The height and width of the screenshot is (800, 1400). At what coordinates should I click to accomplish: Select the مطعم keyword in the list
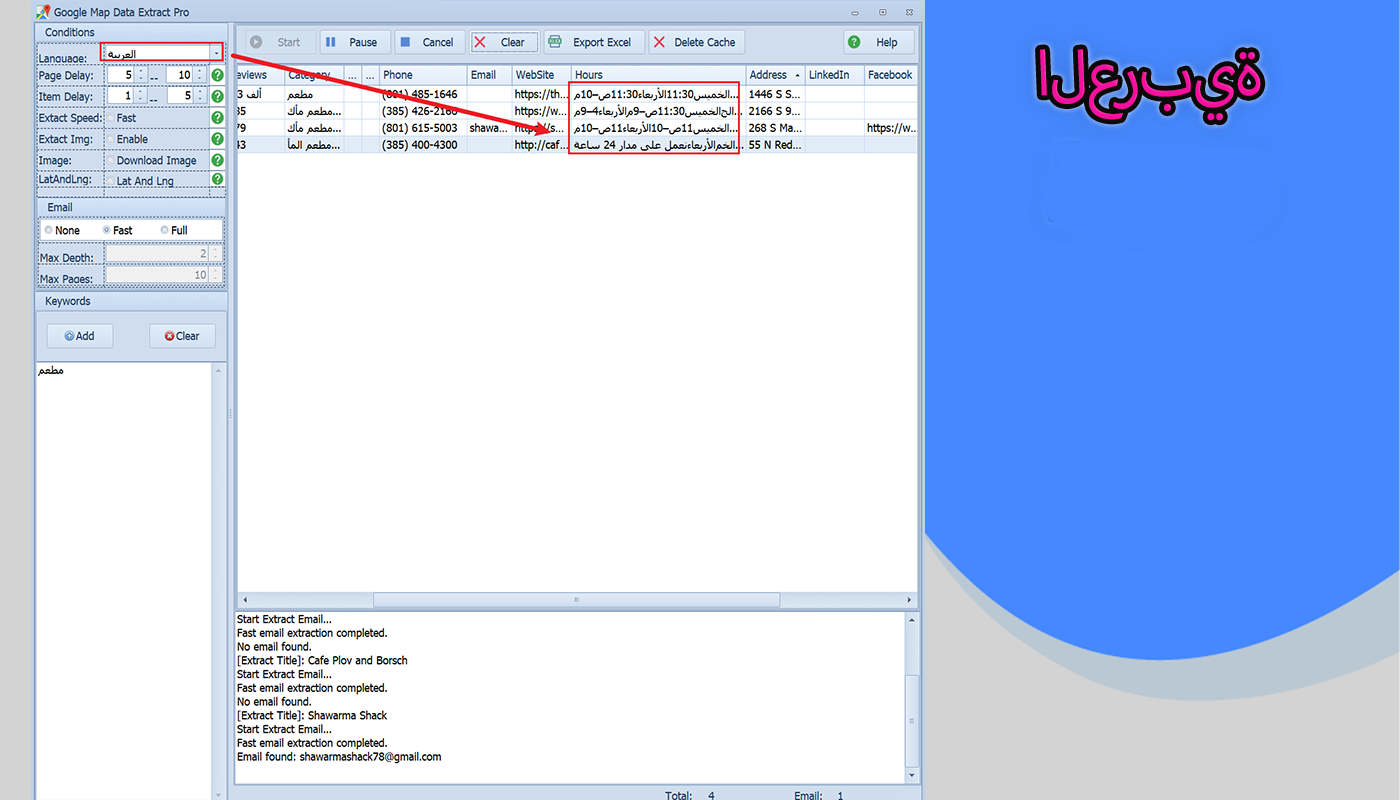click(x=51, y=370)
